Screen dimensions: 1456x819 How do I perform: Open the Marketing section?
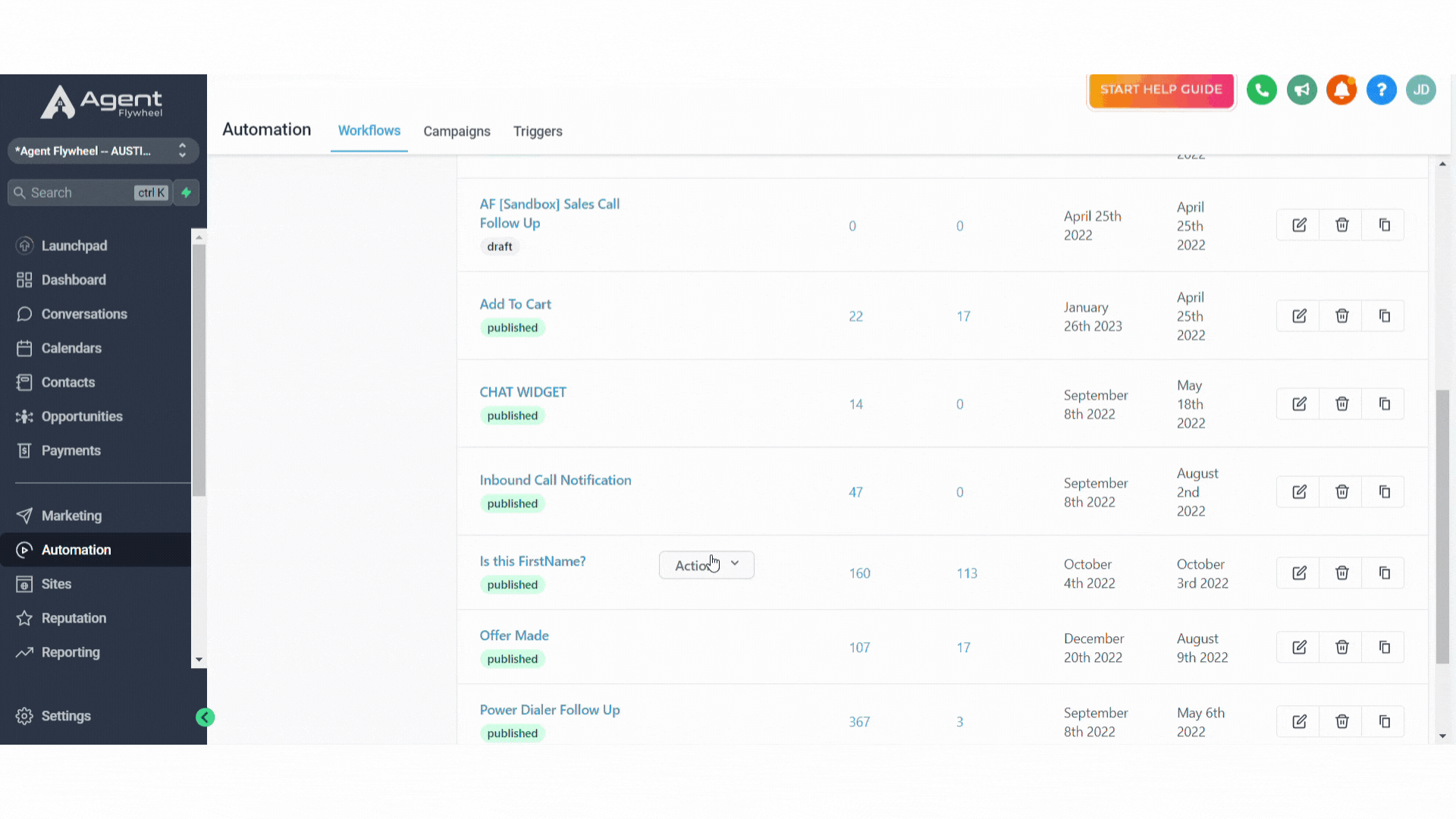(x=71, y=516)
